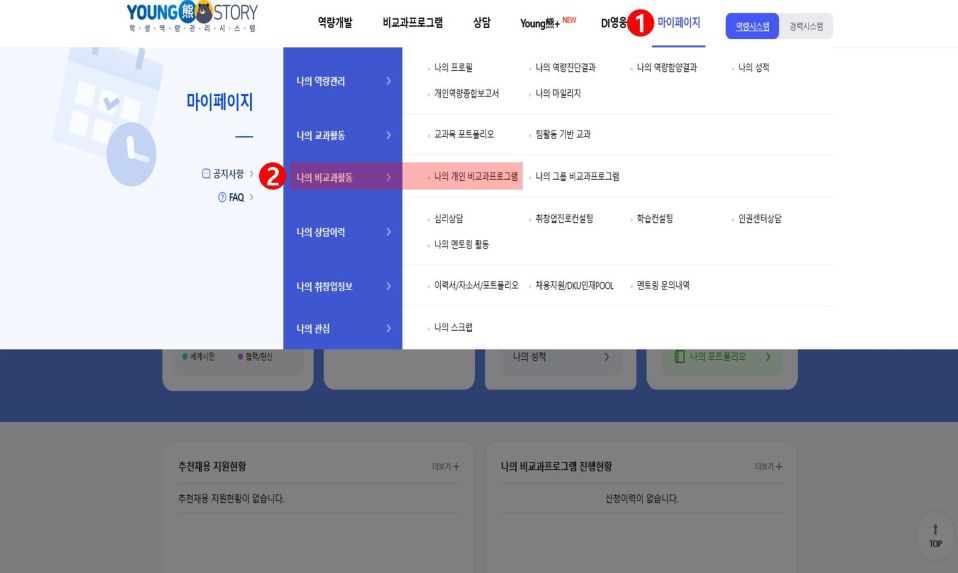Open 나의 멘토링 활동

click(x=461, y=244)
